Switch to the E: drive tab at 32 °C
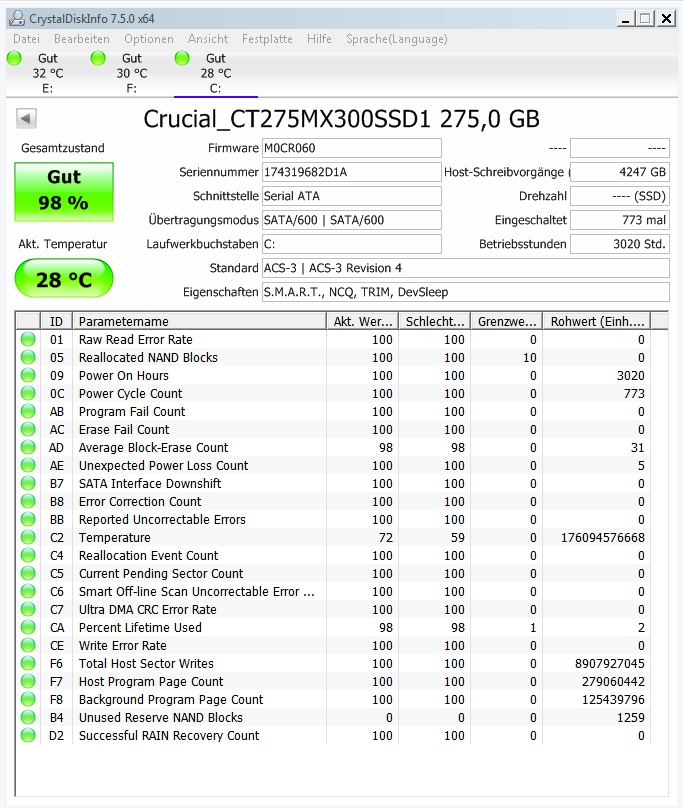The height and width of the screenshot is (808, 683). pos(48,73)
